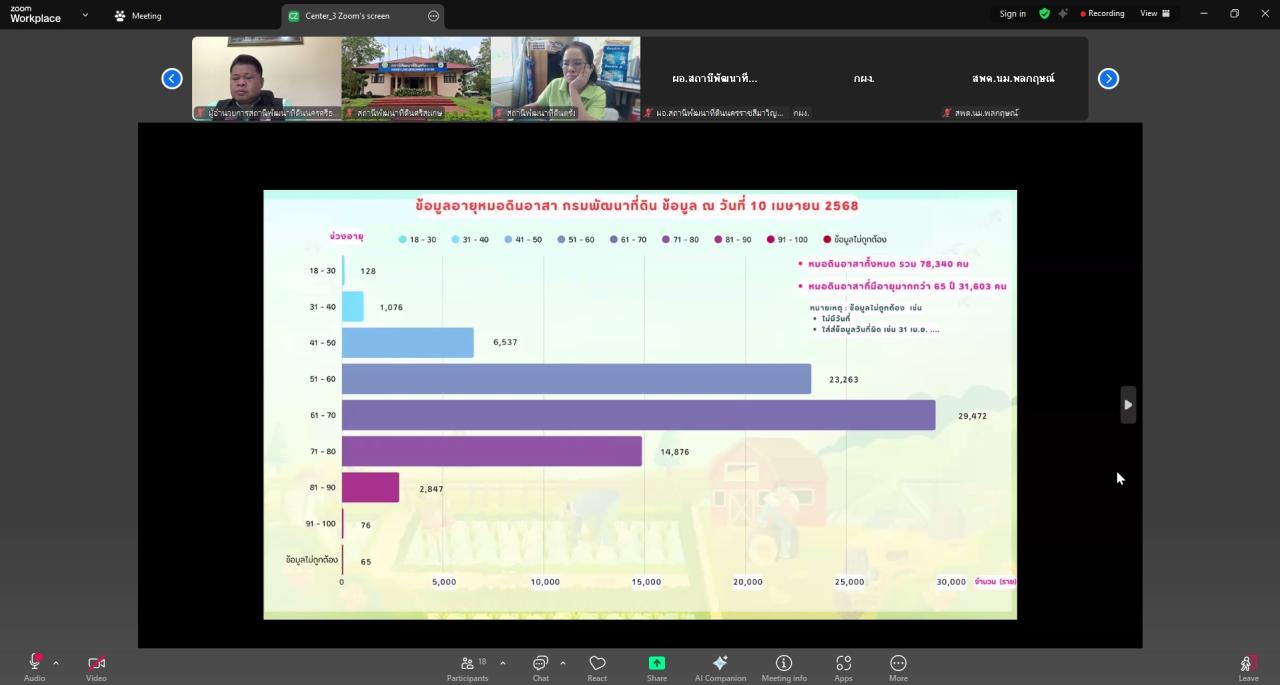
Task: Click the green Share screen icon
Action: coord(656,663)
